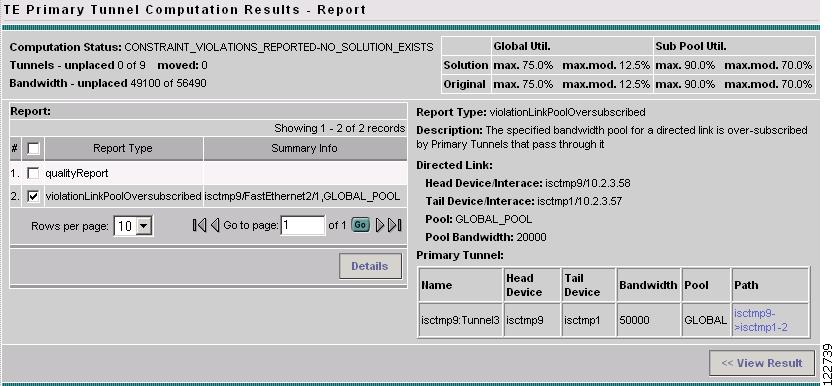
Task: Toggle the select-all checkbox in header
Action: [33, 149]
